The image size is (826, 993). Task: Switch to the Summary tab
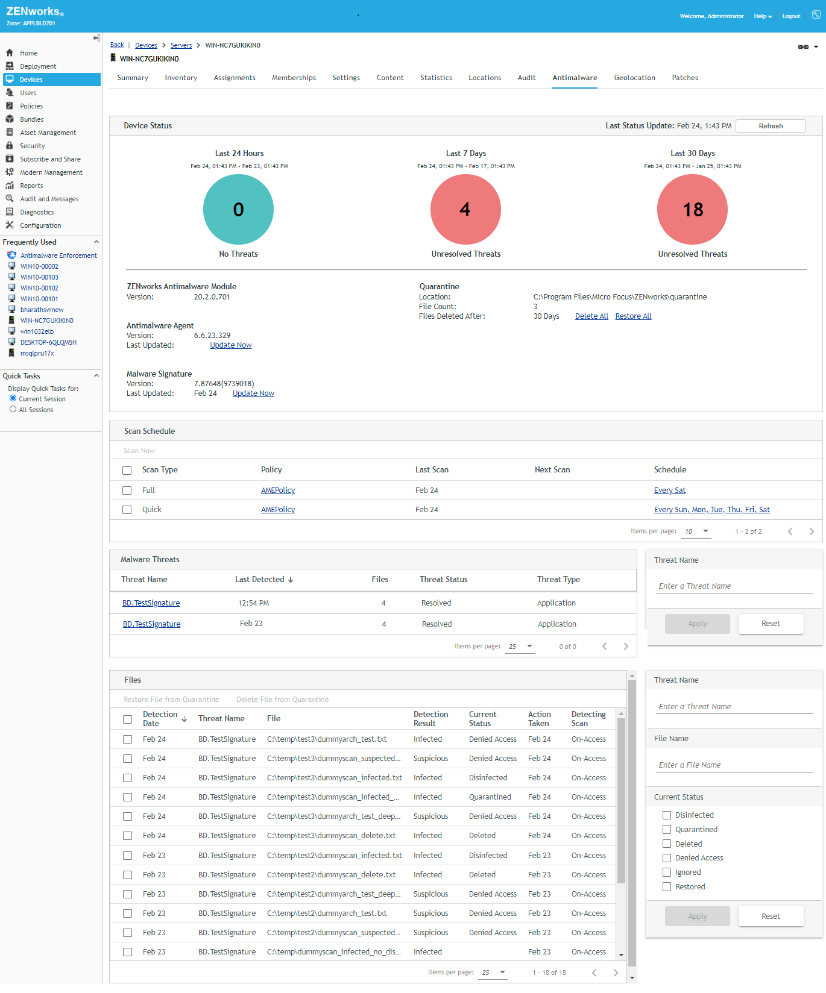pos(132,77)
